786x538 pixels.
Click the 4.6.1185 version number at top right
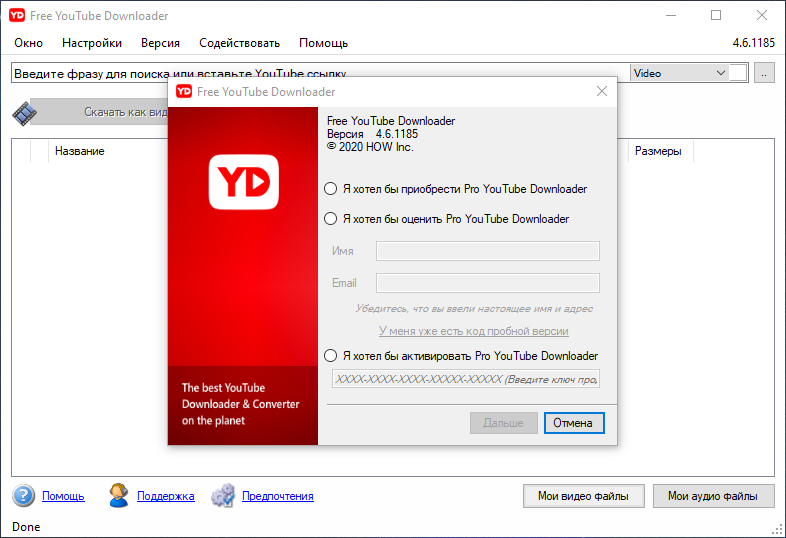[754, 43]
